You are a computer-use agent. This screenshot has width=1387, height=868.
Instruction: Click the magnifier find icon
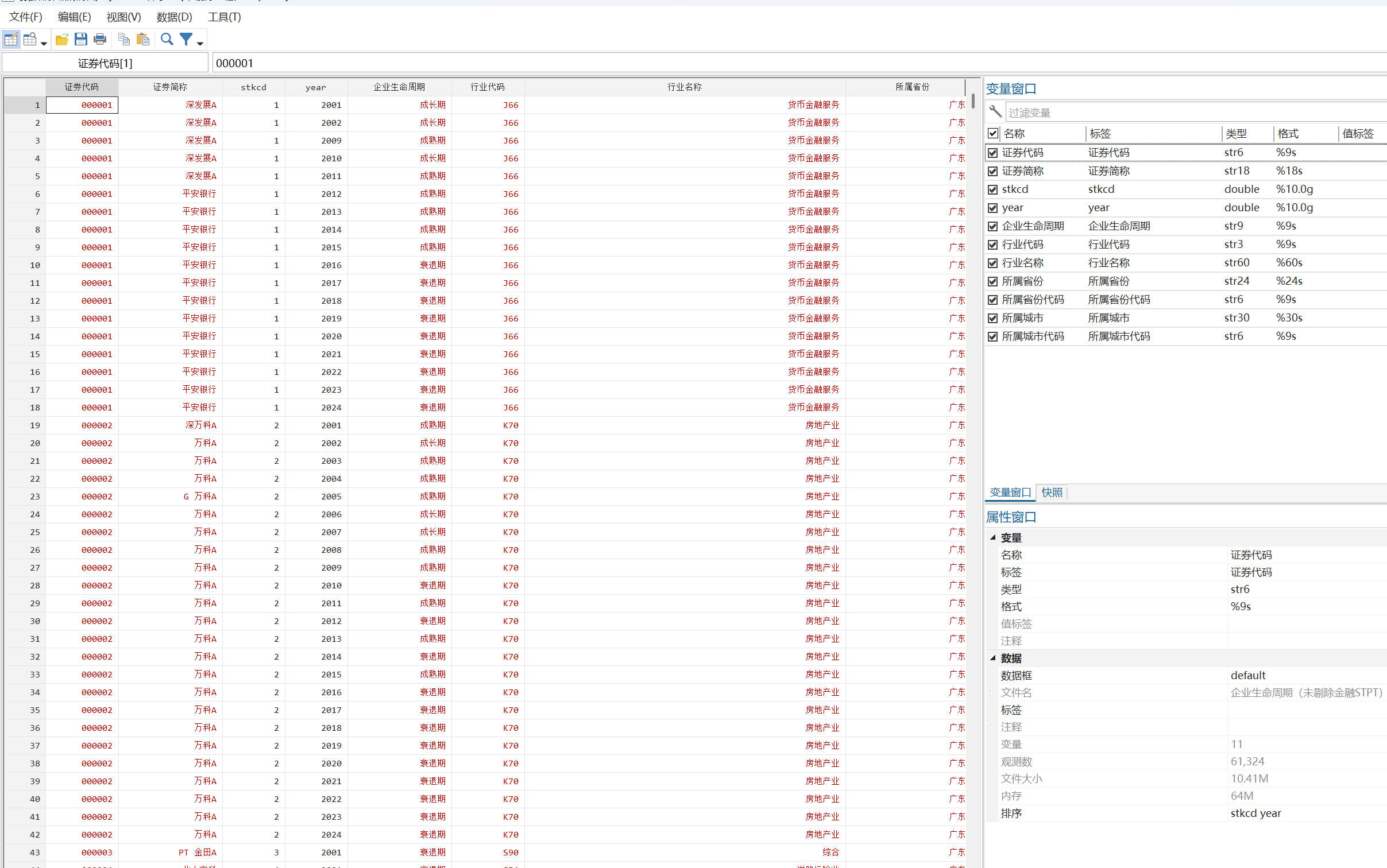coord(167,40)
